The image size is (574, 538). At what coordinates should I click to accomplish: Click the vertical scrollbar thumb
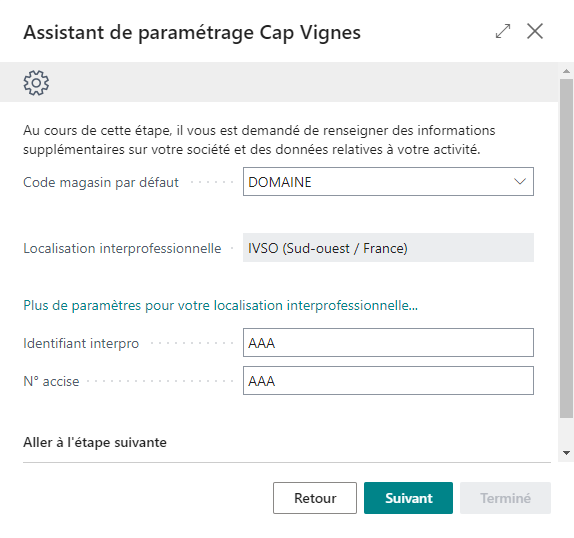[566, 248]
